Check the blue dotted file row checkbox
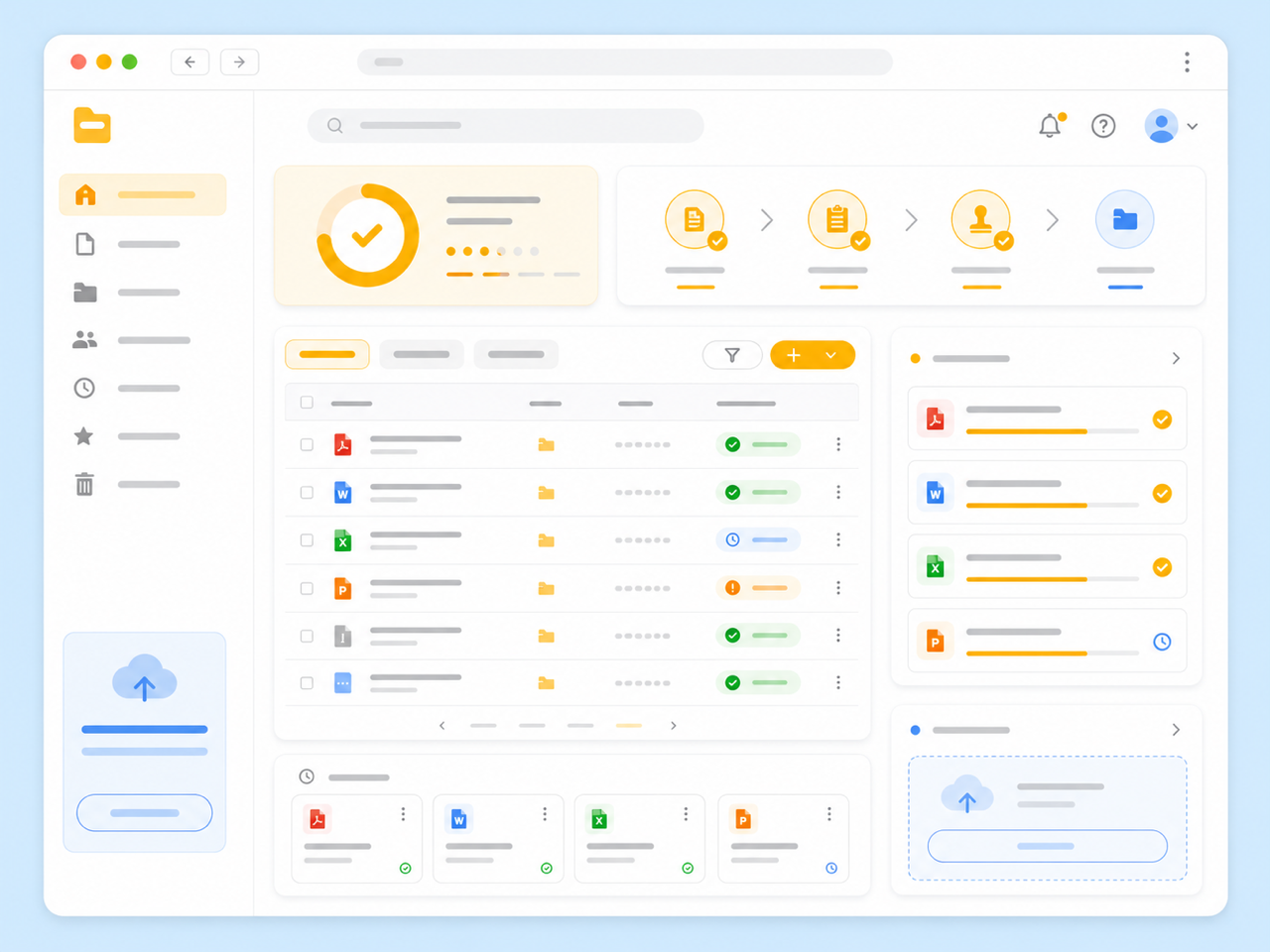Screen dimensions: 1270x952 click(307, 683)
